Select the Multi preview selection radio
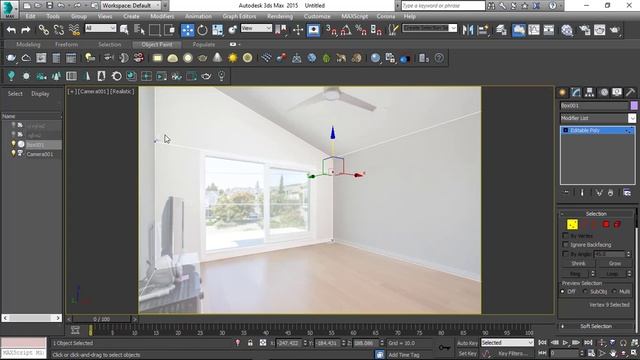Screen dimensions: 640x360 pos(614,291)
